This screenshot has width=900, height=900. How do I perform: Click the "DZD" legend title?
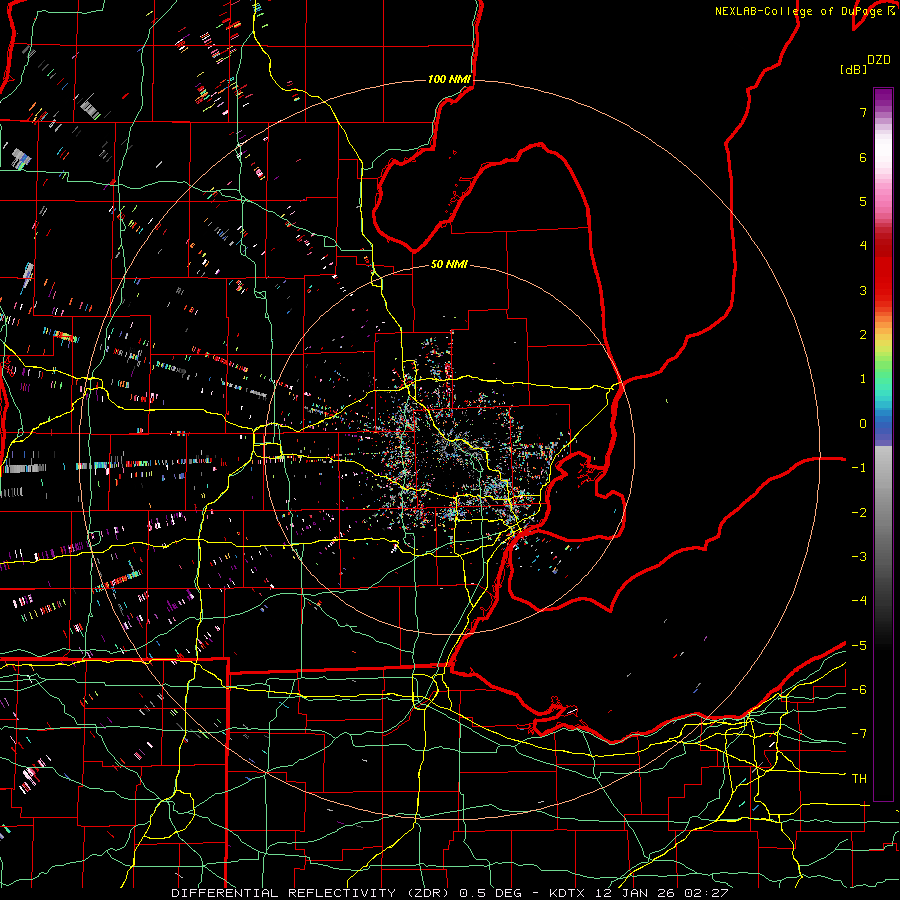[x=879, y=60]
